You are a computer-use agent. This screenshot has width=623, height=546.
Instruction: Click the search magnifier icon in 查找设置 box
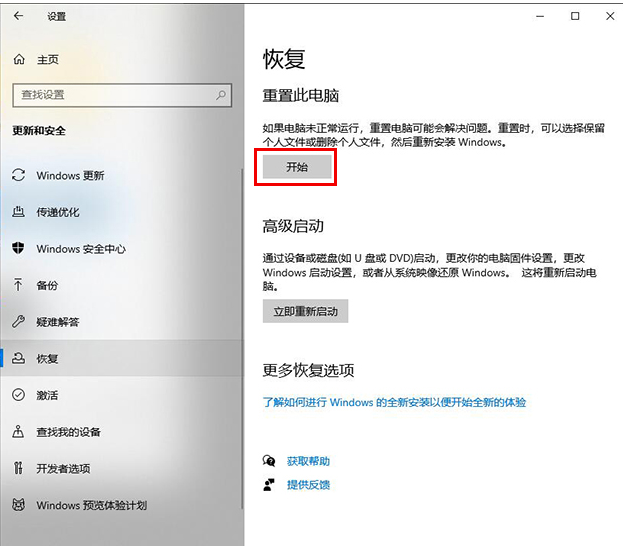(x=221, y=95)
